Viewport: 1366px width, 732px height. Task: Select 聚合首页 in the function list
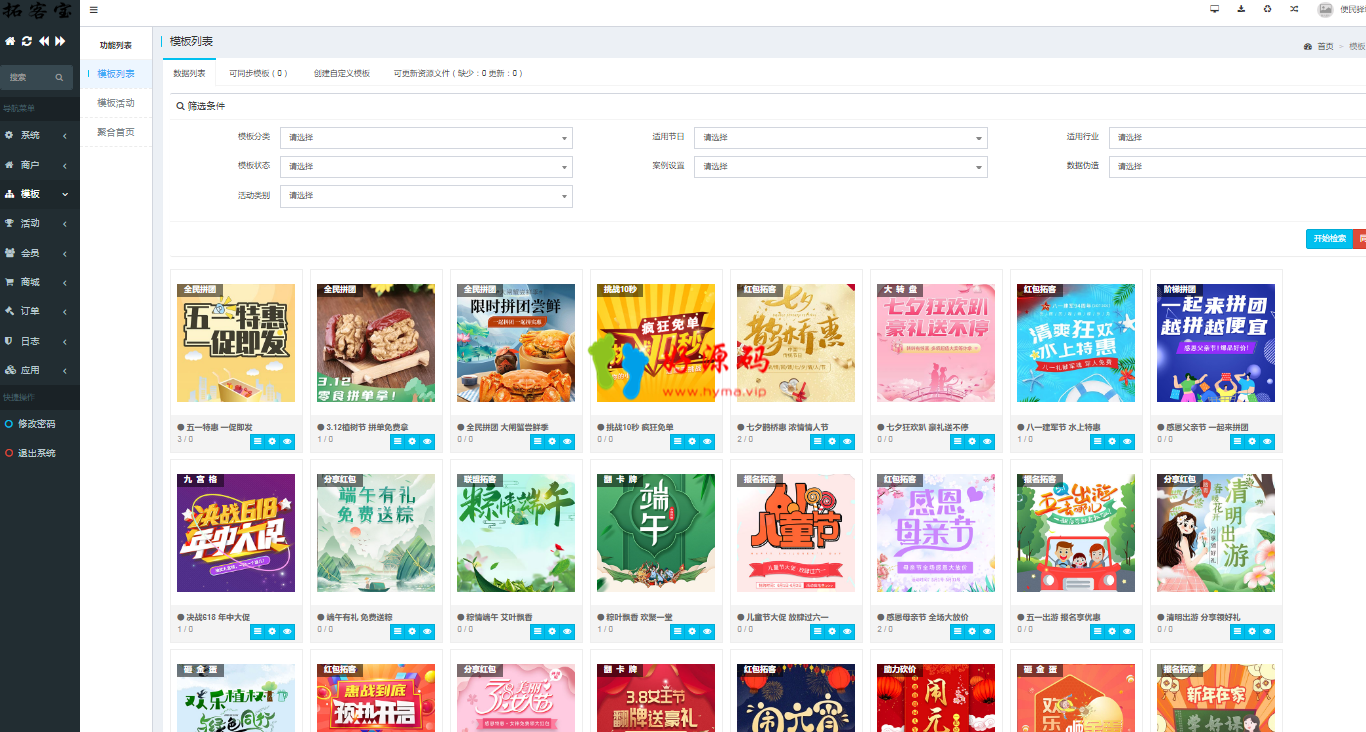116,132
